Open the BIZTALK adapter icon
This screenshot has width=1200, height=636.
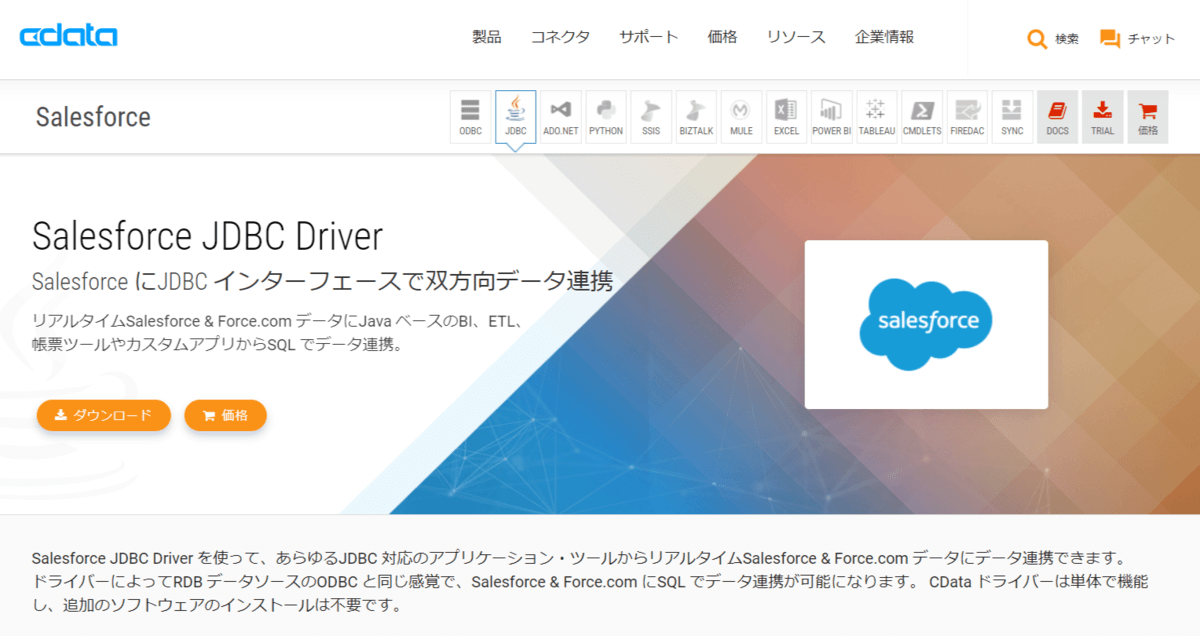[x=696, y=116]
